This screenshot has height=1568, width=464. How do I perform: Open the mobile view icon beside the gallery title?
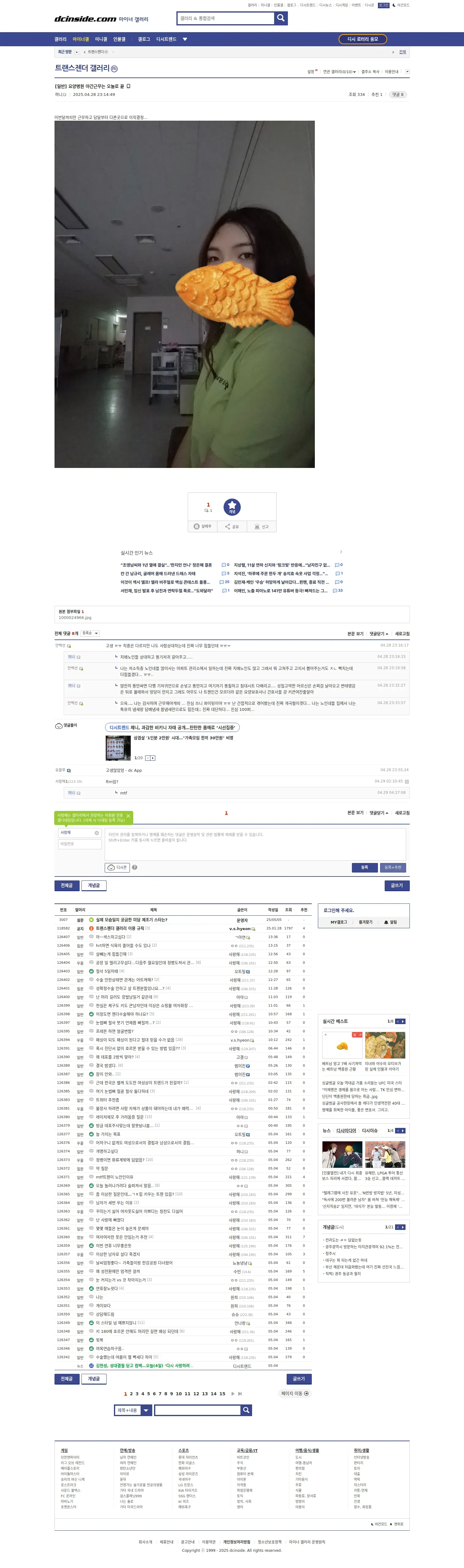[x=115, y=69]
